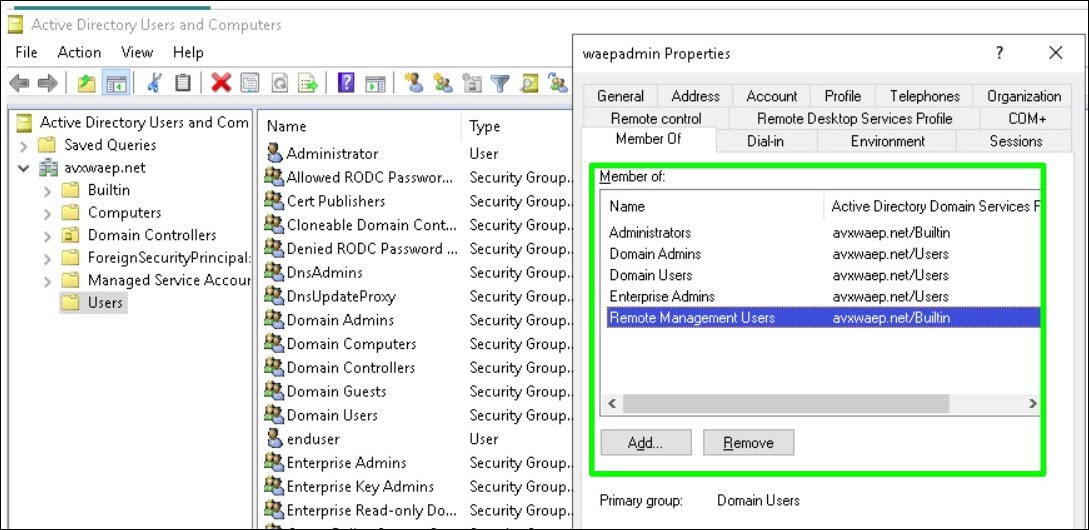Select Remote Management Users in Member of list

(x=823, y=318)
